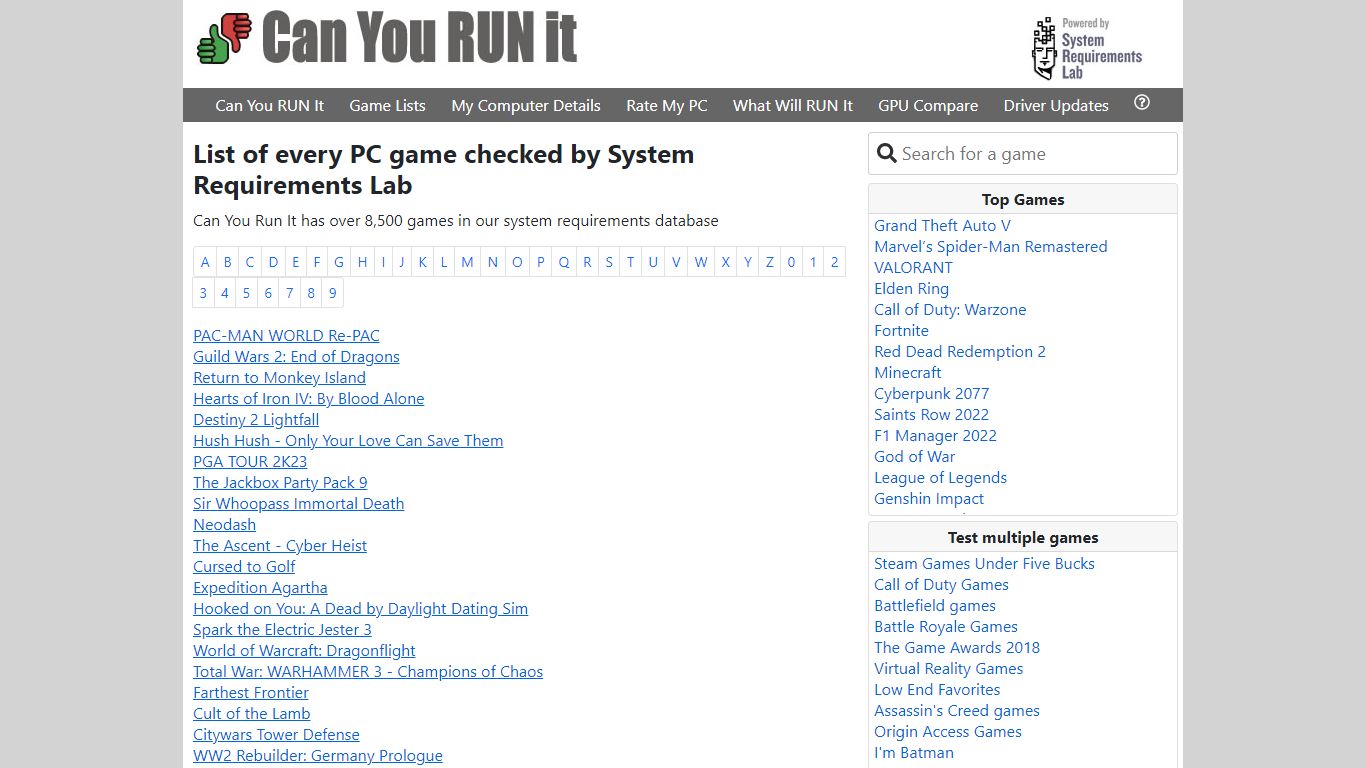The image size is (1366, 768).
Task: Filter games by letter S
Action: 609,262
